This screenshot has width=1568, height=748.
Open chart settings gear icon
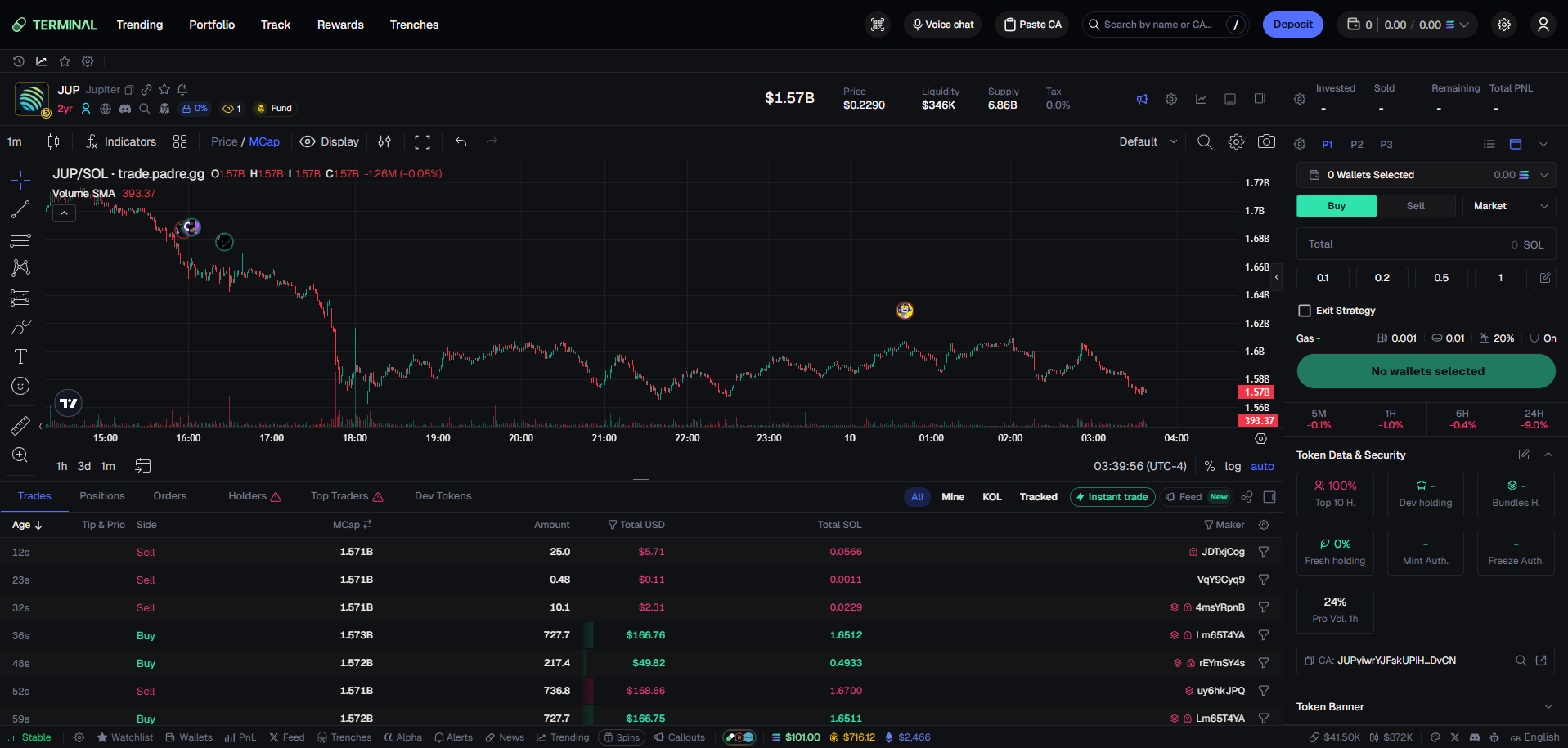(x=1236, y=141)
